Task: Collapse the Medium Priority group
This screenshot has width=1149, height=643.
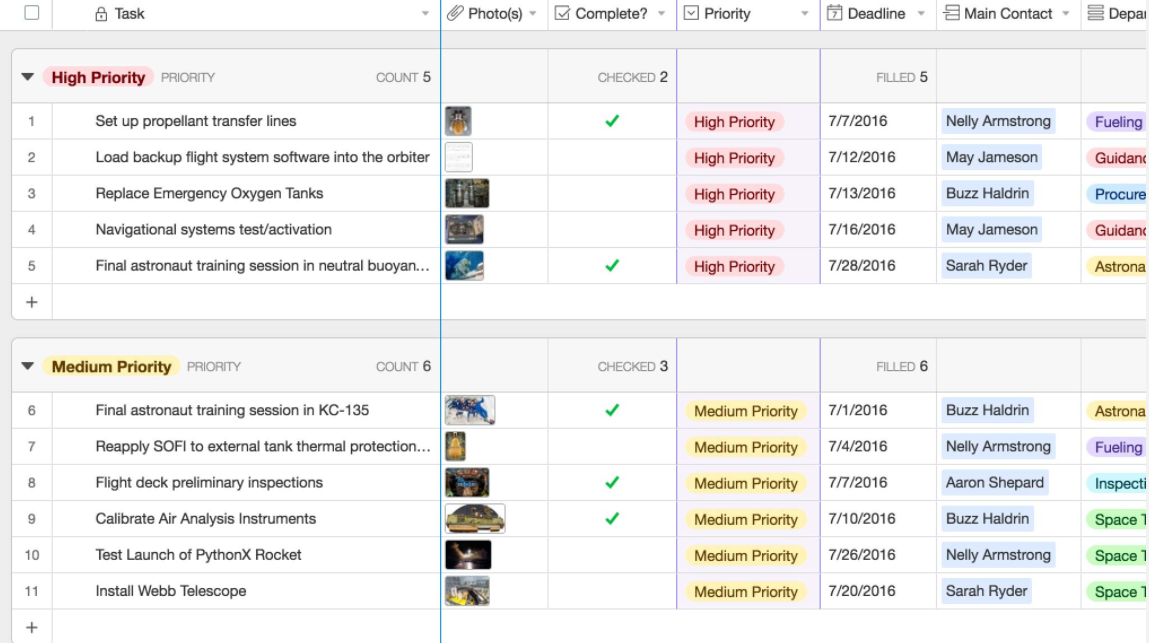Action: 28,367
